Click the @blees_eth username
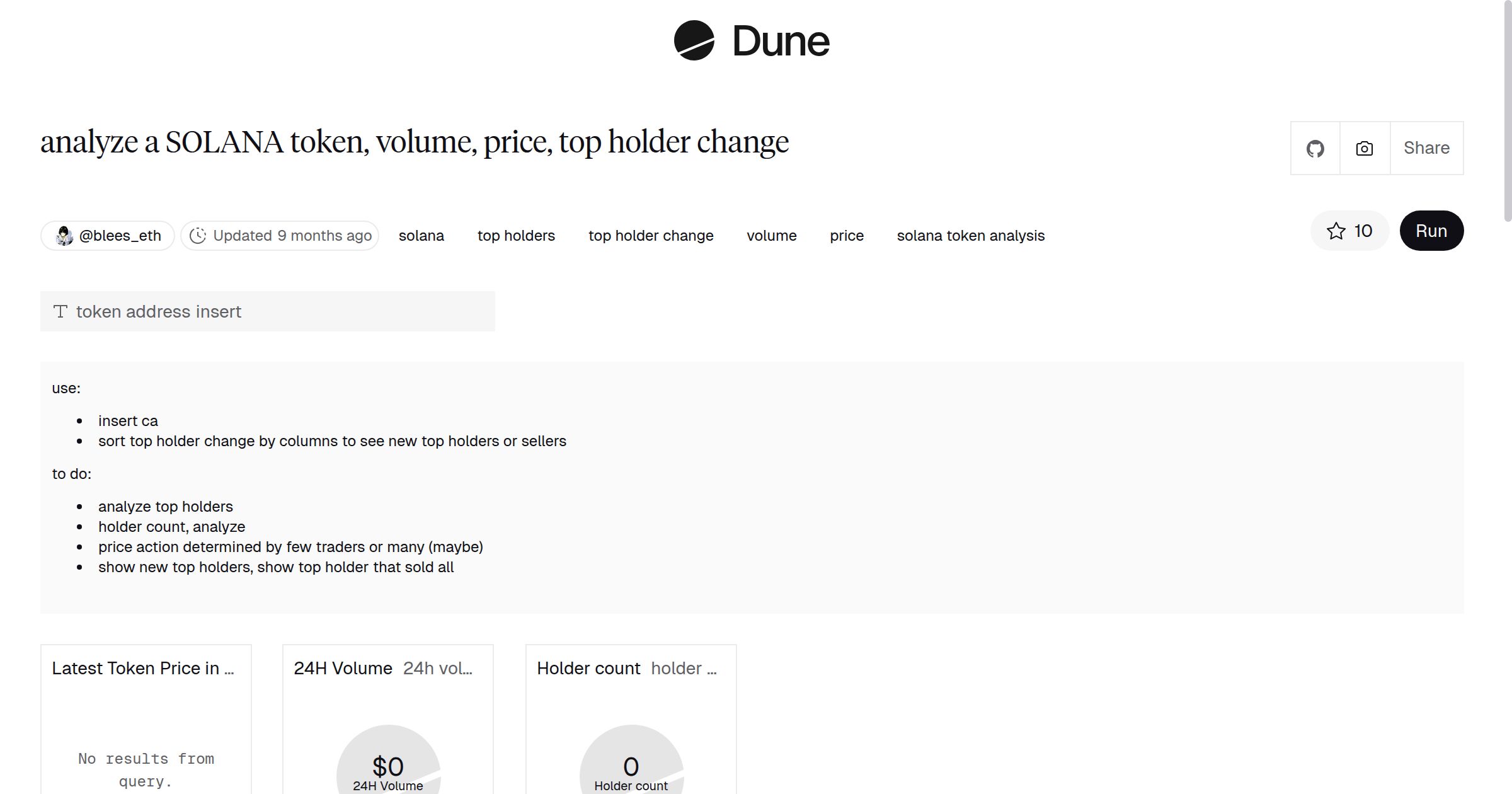Screen dimensions: 1512x794 point(122,235)
